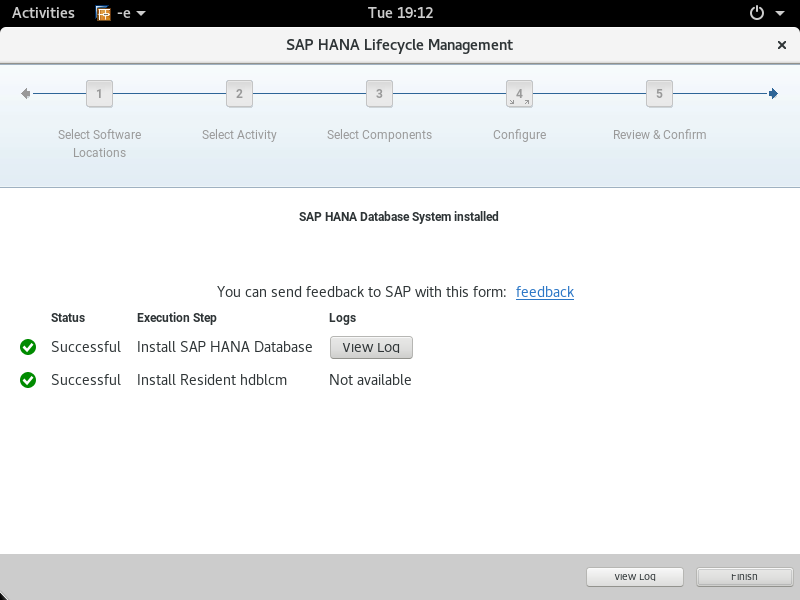Open the feedback link

(545, 292)
